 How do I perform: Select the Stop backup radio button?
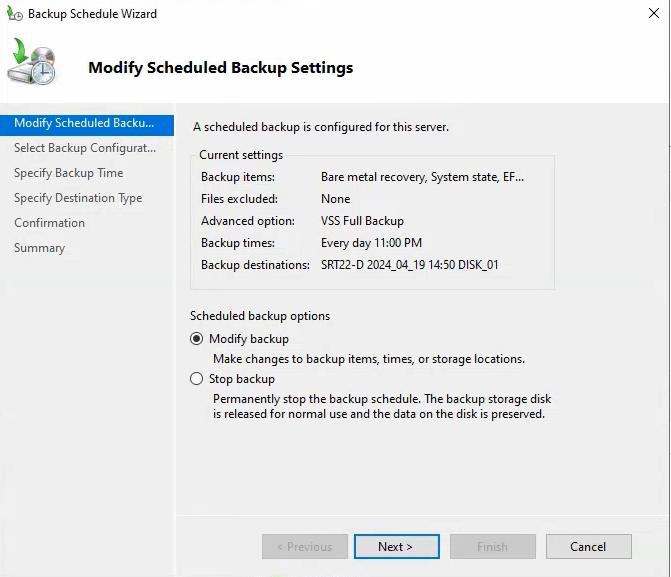196,379
